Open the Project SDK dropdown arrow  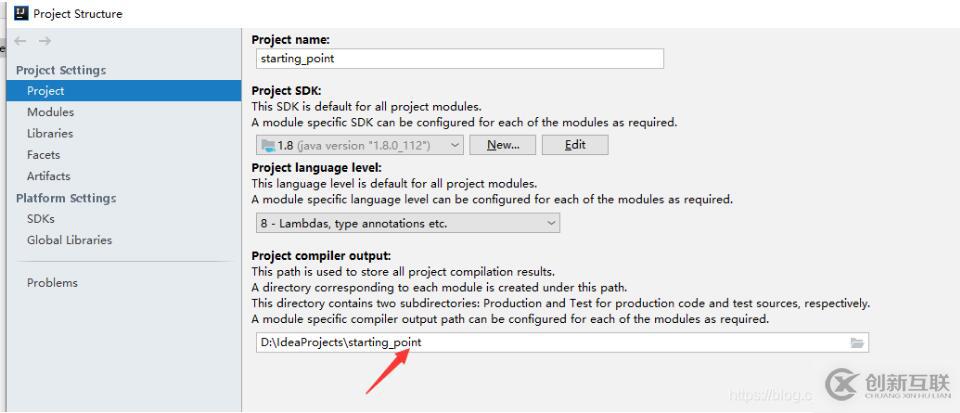tap(455, 145)
